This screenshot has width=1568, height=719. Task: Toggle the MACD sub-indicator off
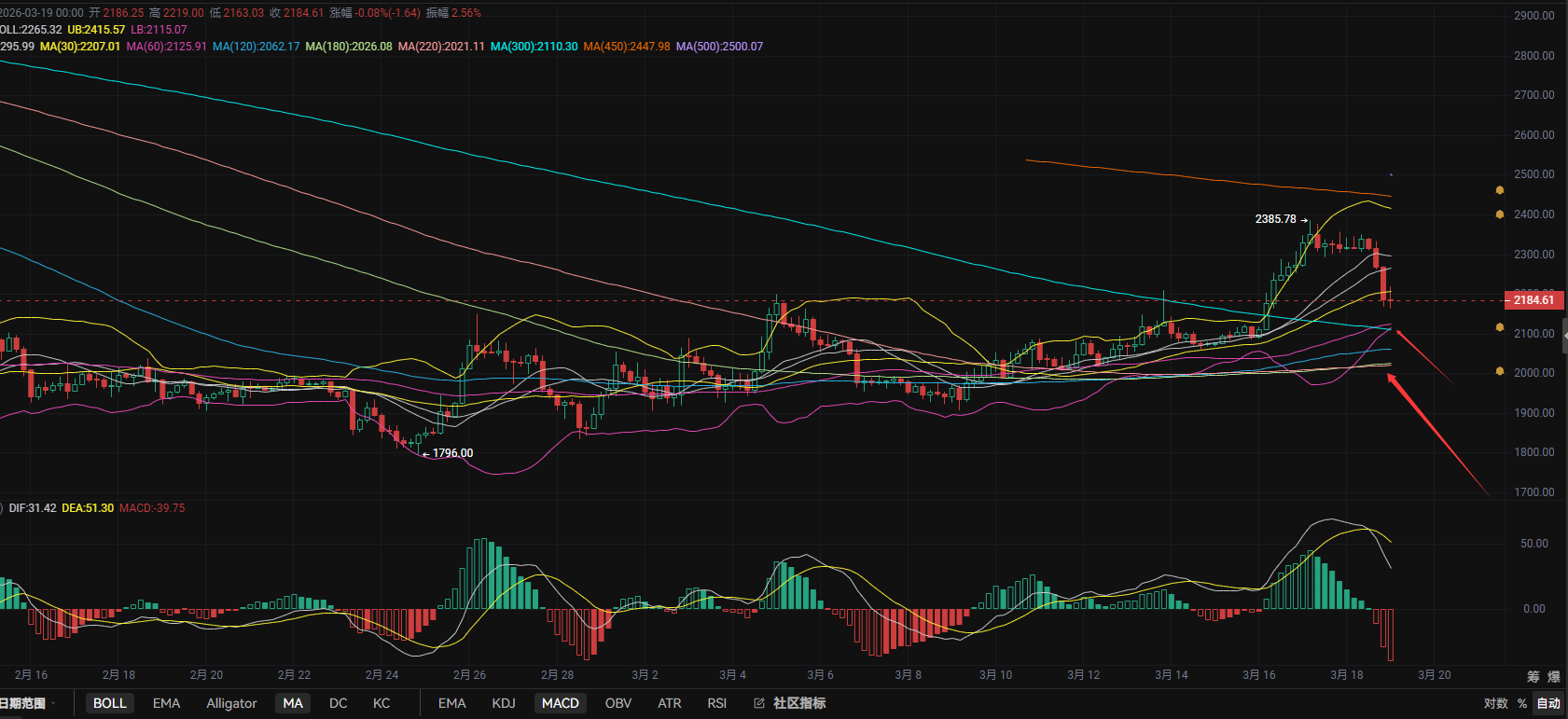click(561, 703)
